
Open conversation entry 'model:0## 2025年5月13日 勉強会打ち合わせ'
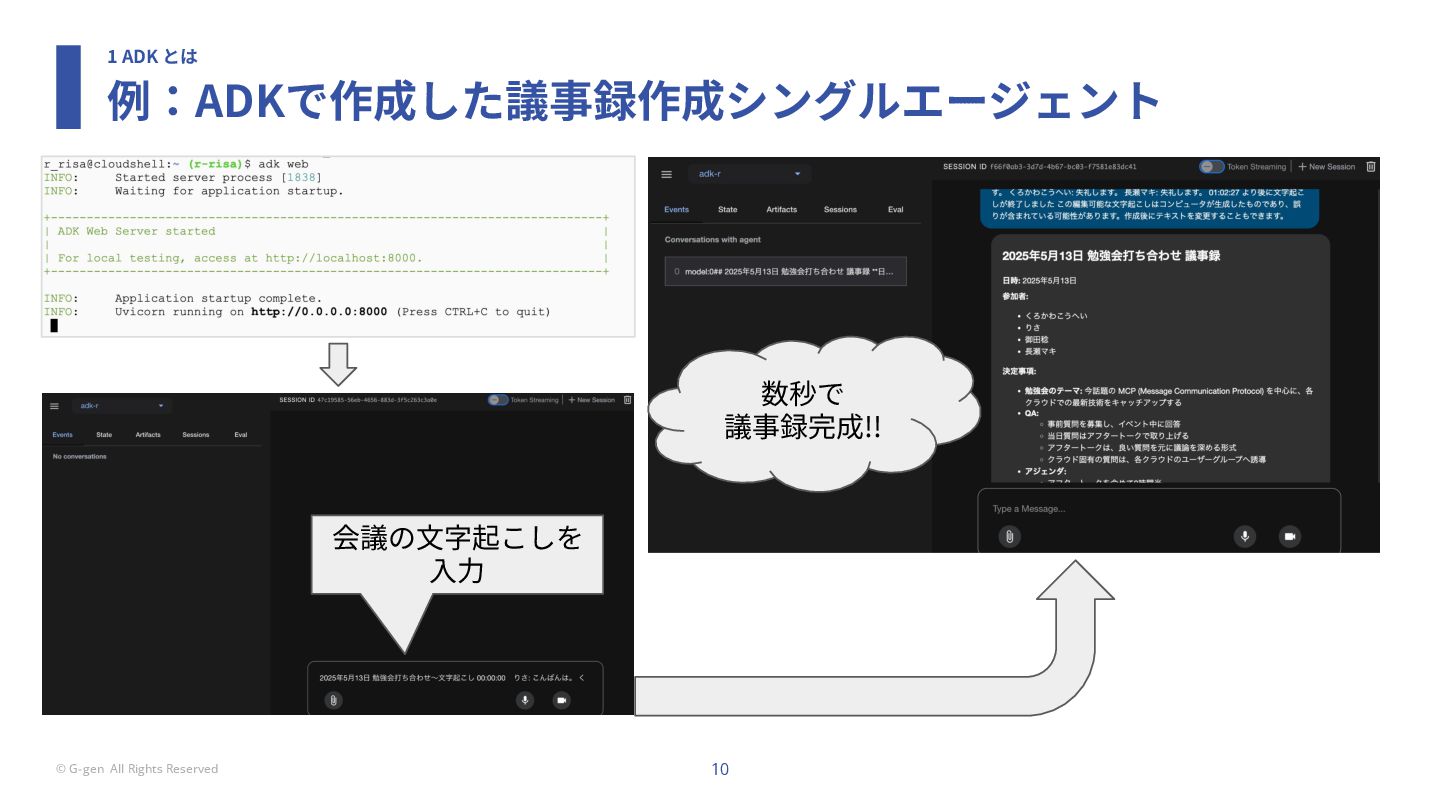pyautogui.click(x=786, y=271)
